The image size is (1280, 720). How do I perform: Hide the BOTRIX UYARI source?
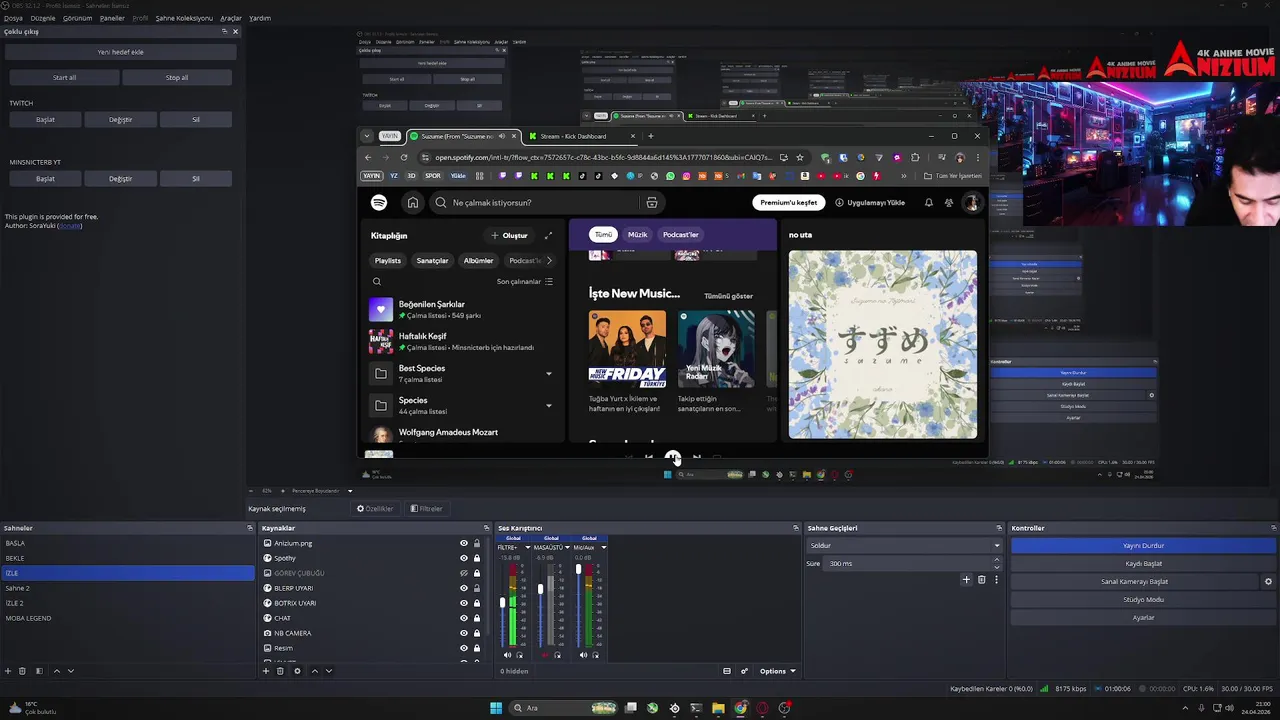pyautogui.click(x=463, y=603)
